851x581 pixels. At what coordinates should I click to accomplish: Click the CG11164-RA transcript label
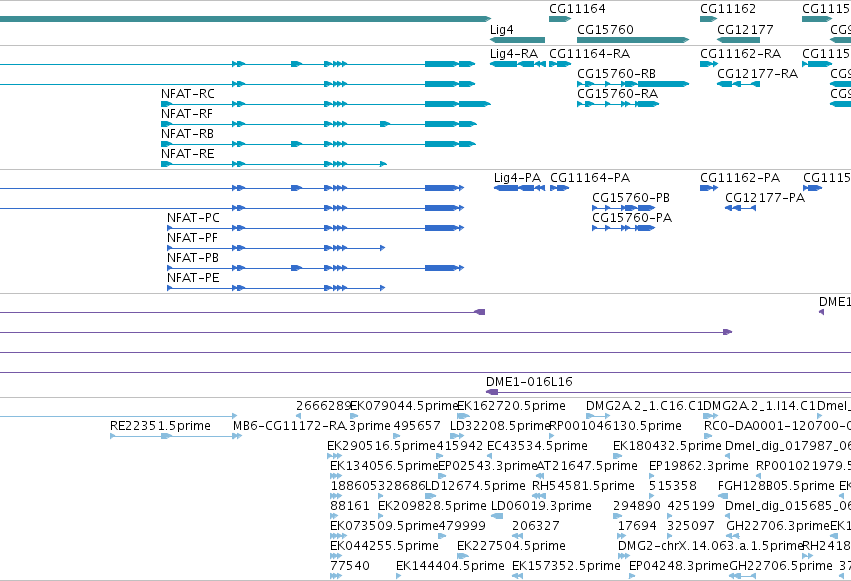click(x=589, y=54)
